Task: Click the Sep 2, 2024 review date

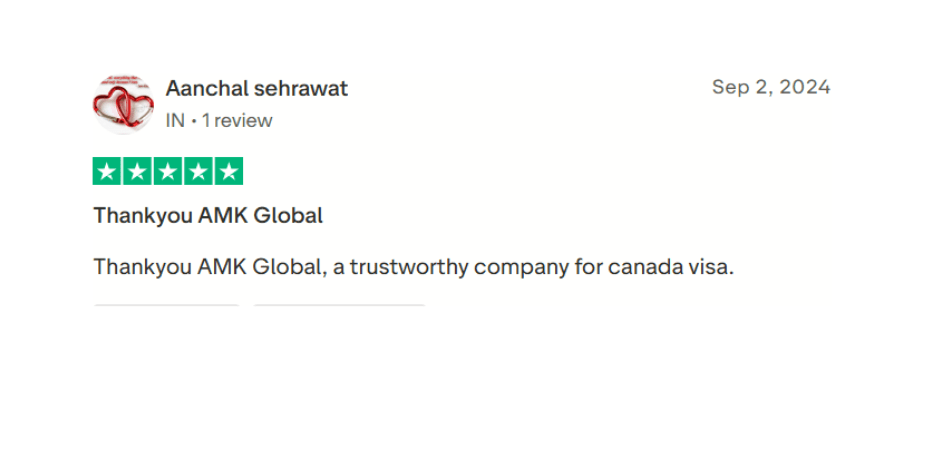Action: (770, 87)
